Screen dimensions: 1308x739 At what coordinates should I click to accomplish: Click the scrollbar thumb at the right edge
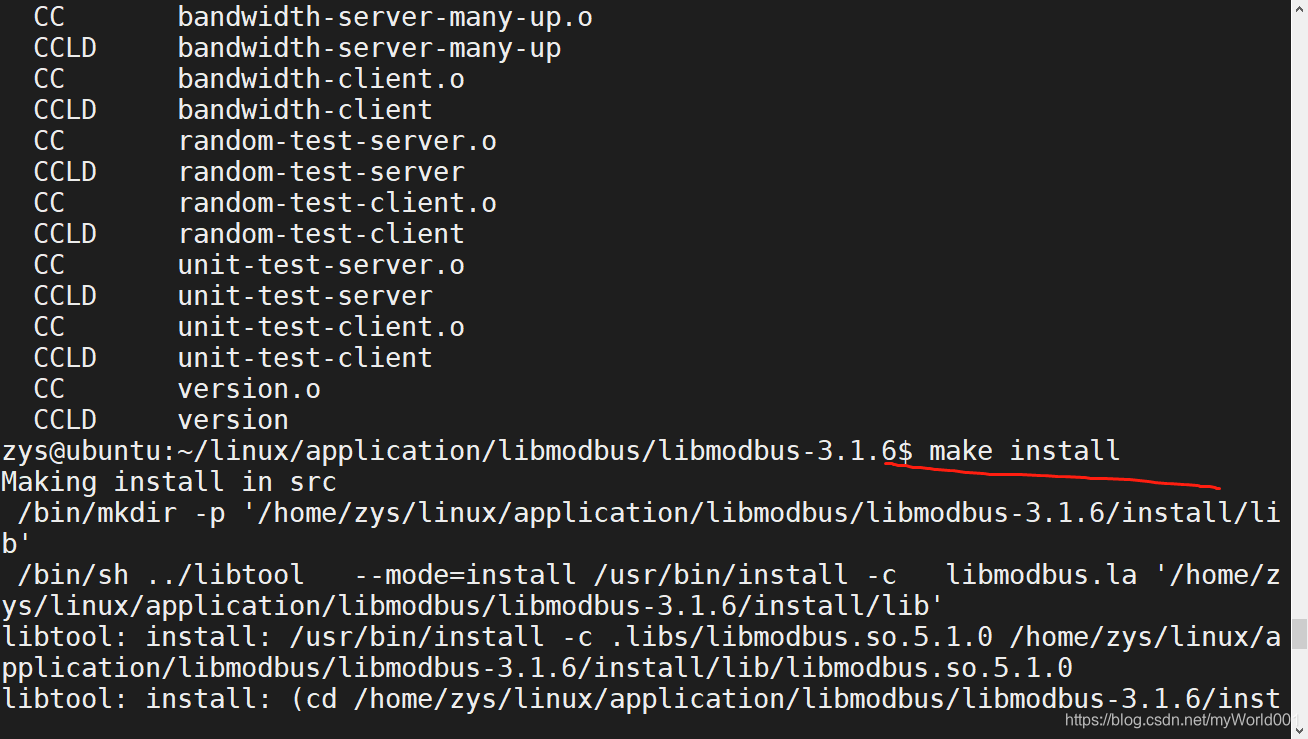coord(1299,634)
